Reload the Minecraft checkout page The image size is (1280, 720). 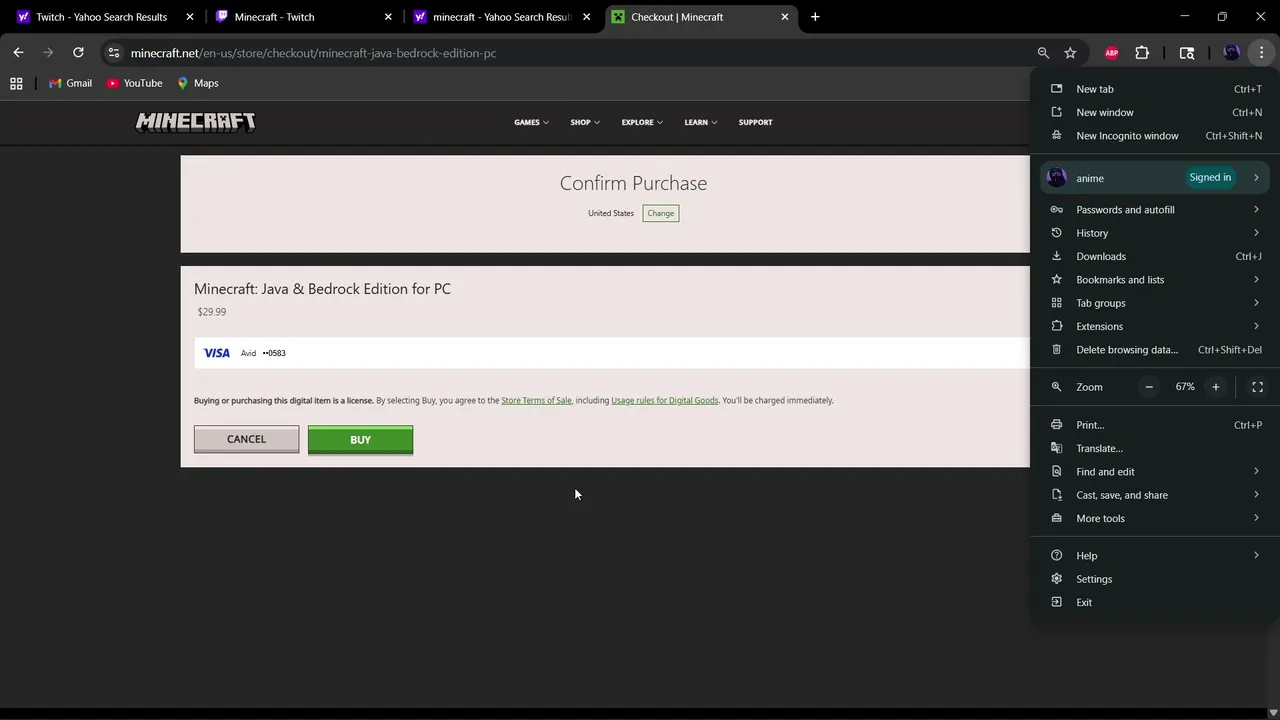pos(78,53)
